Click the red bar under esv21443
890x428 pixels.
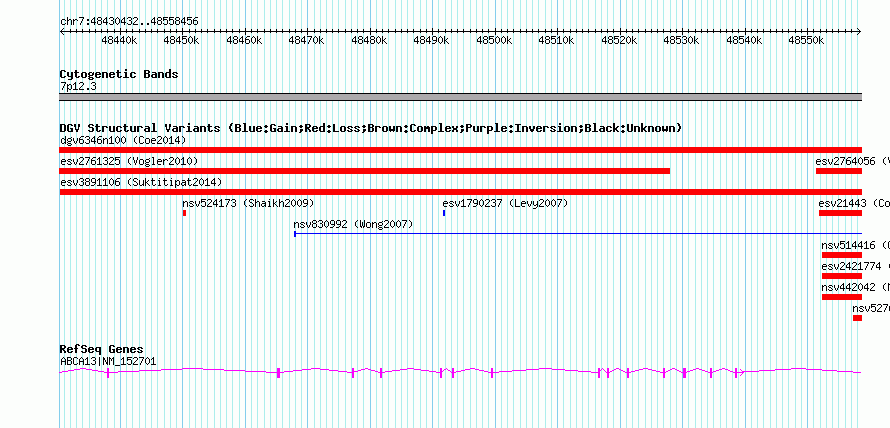point(841,213)
